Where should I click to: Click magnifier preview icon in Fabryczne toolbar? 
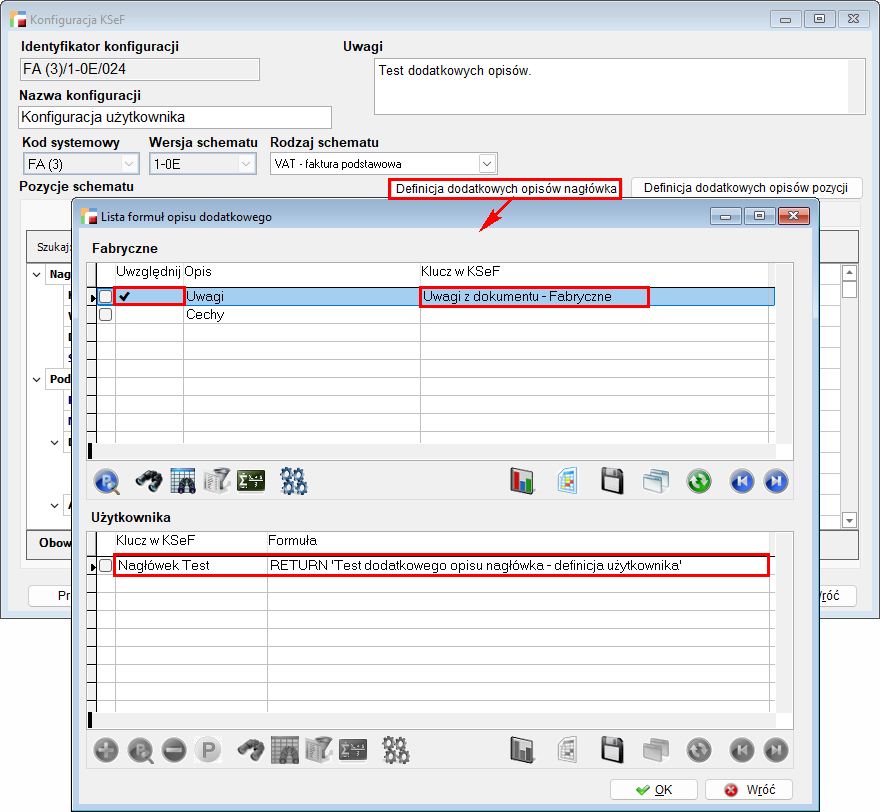(107, 481)
